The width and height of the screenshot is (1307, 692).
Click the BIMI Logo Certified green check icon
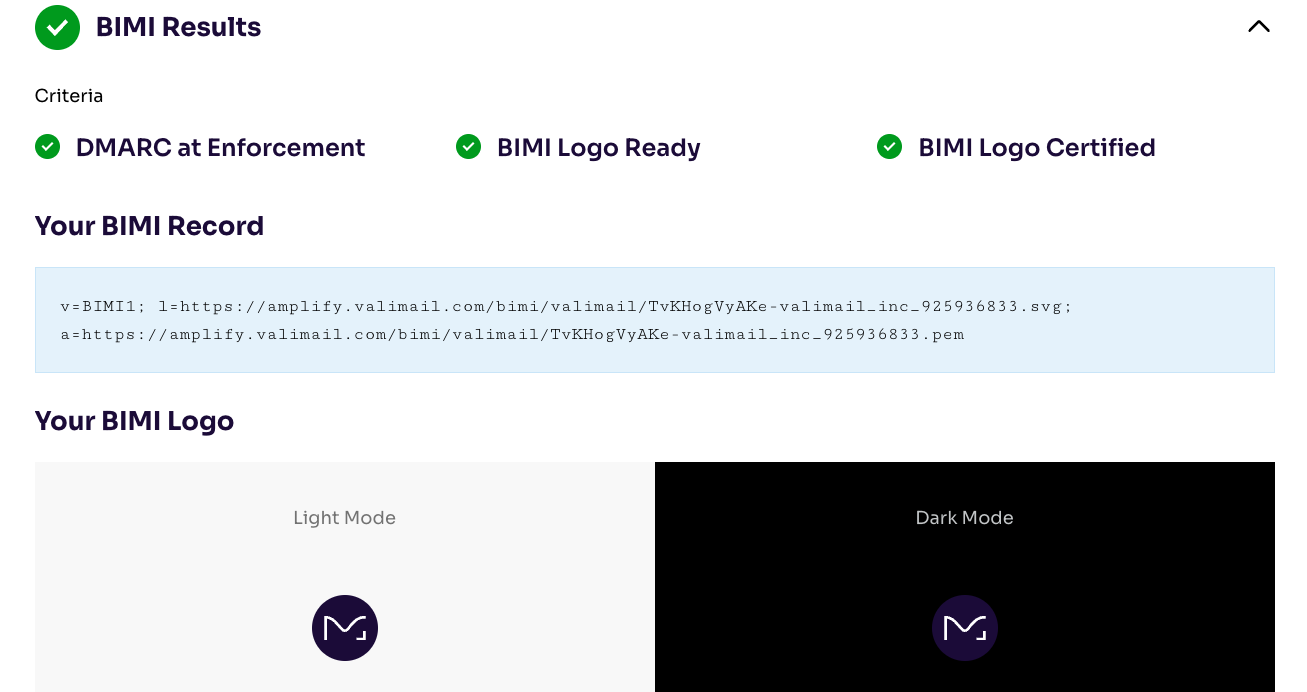(889, 147)
